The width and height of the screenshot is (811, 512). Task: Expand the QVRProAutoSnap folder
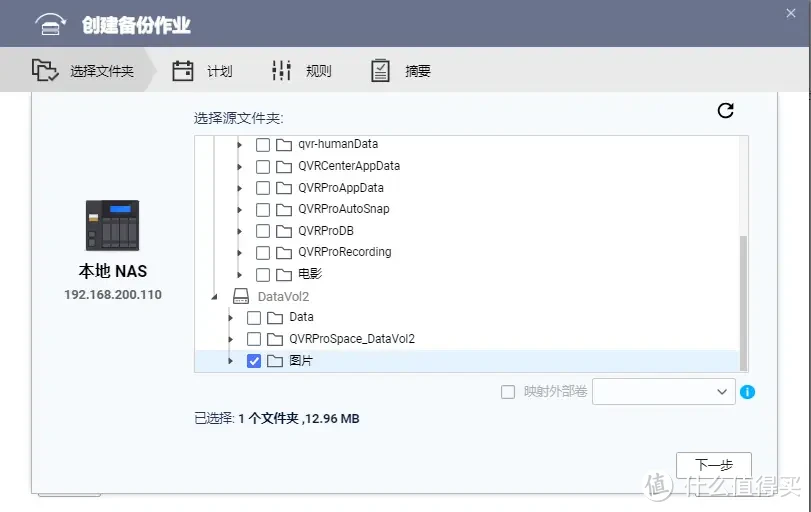[x=239, y=209]
